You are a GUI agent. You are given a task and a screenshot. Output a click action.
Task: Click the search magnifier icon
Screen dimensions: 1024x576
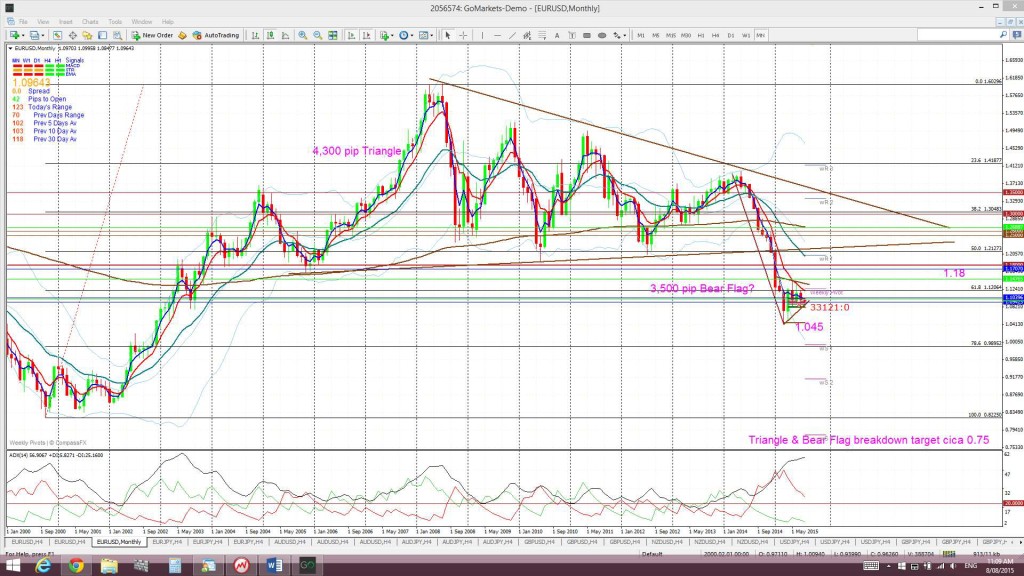click(x=1003, y=35)
